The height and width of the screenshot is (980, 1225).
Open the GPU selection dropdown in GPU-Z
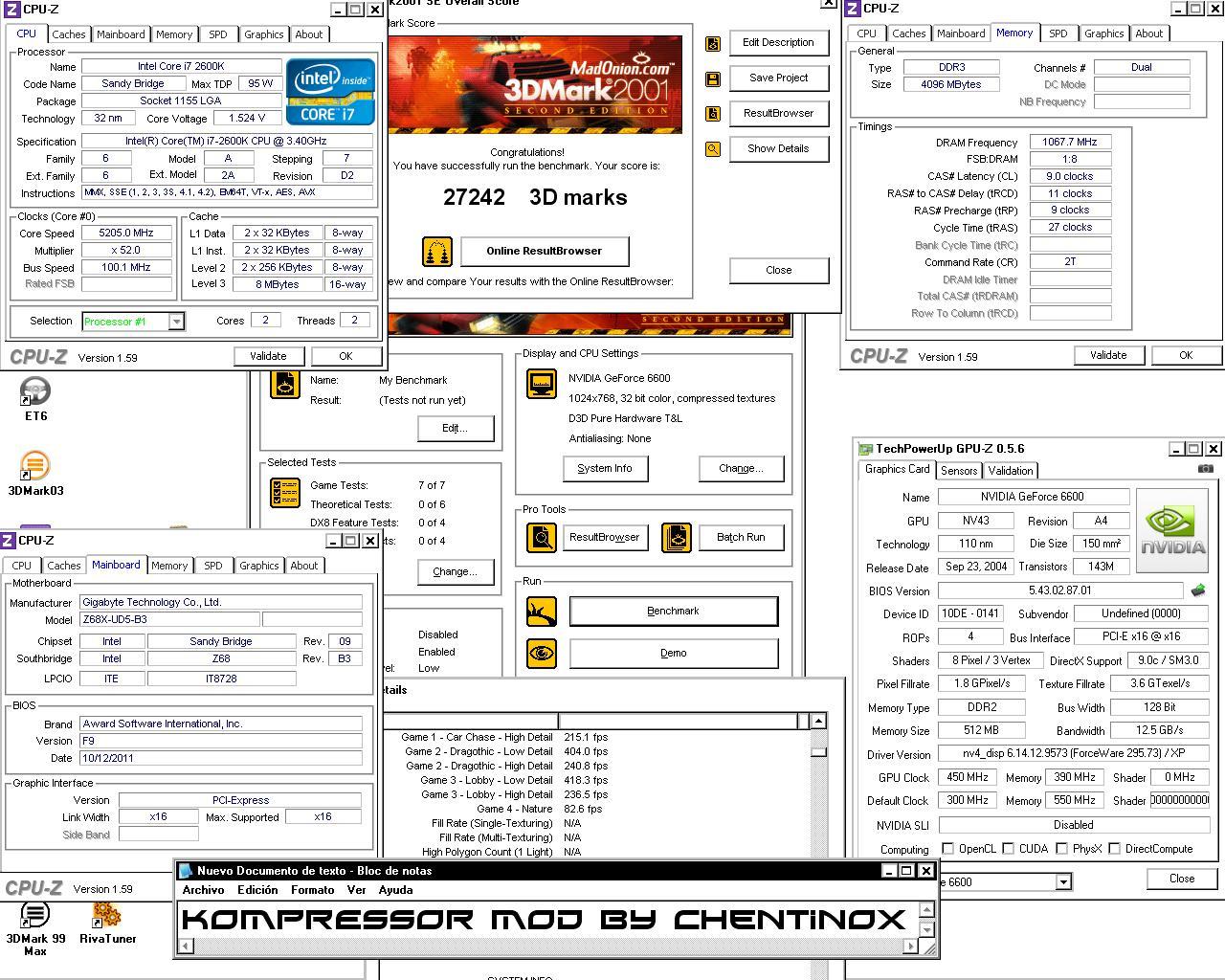[x=1063, y=881]
